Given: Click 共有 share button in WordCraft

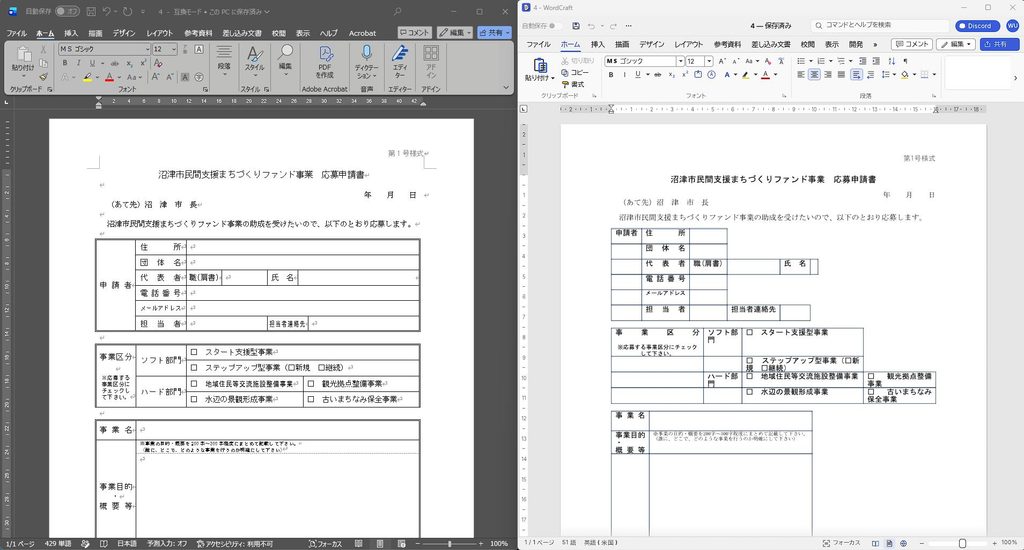Looking at the screenshot, I should click(999, 44).
